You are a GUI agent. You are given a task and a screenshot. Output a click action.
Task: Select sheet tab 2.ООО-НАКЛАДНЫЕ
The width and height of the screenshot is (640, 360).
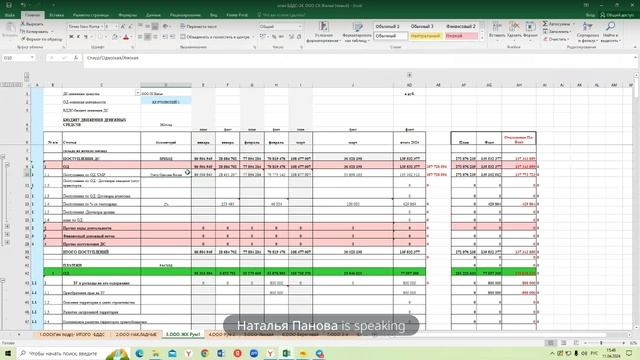click(136, 334)
